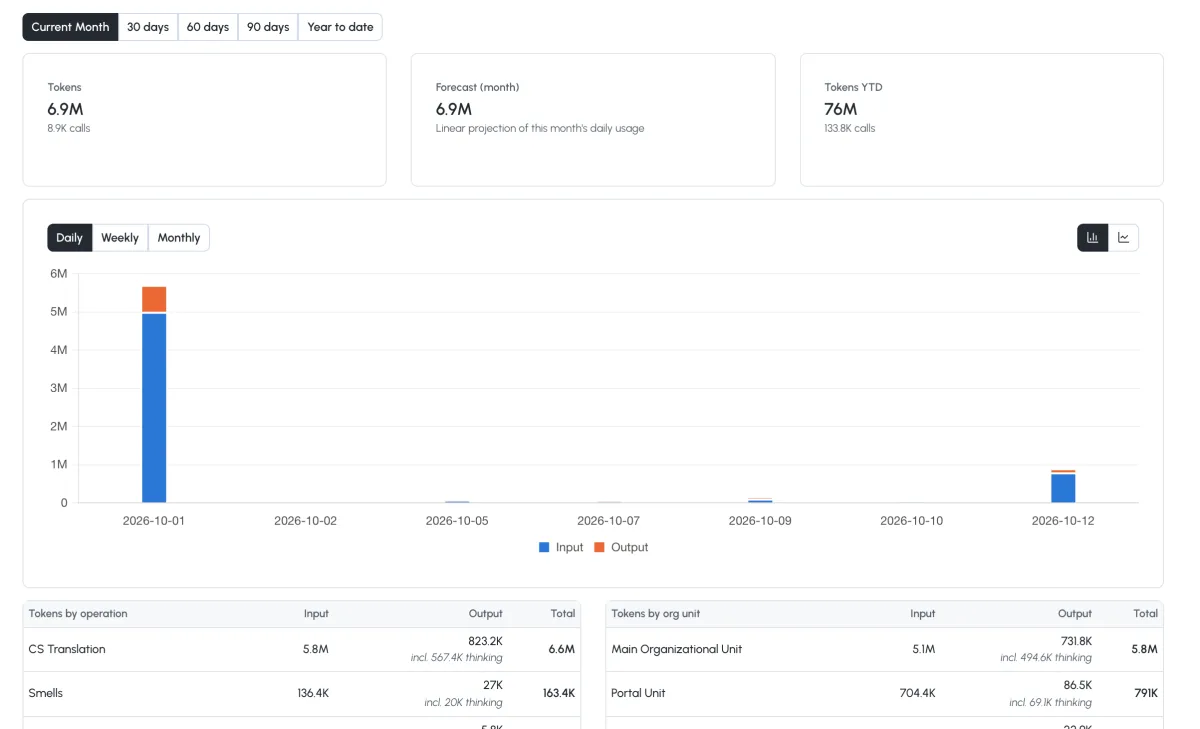Click the CS Translation operation row
This screenshot has height=729, width=1200.
pos(302,649)
